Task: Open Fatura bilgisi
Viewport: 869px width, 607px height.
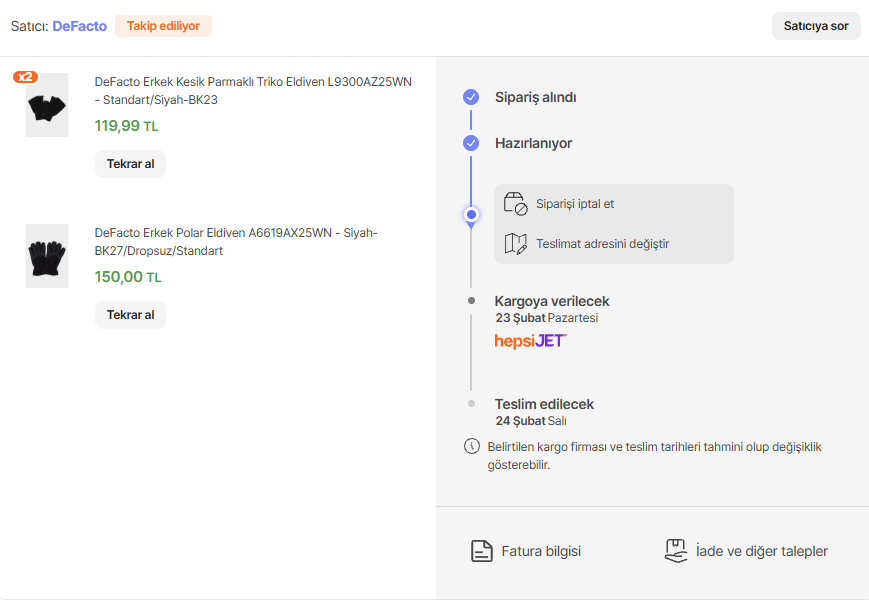Action: [541, 552]
